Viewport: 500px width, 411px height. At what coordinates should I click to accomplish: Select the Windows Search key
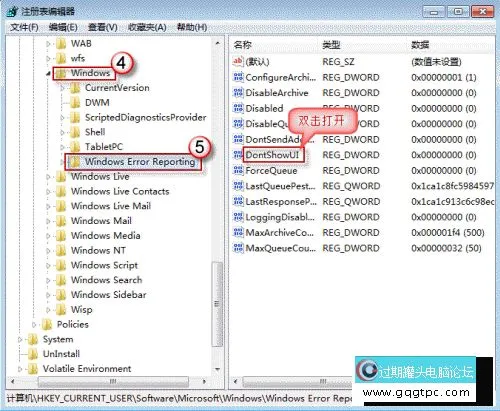(107, 280)
